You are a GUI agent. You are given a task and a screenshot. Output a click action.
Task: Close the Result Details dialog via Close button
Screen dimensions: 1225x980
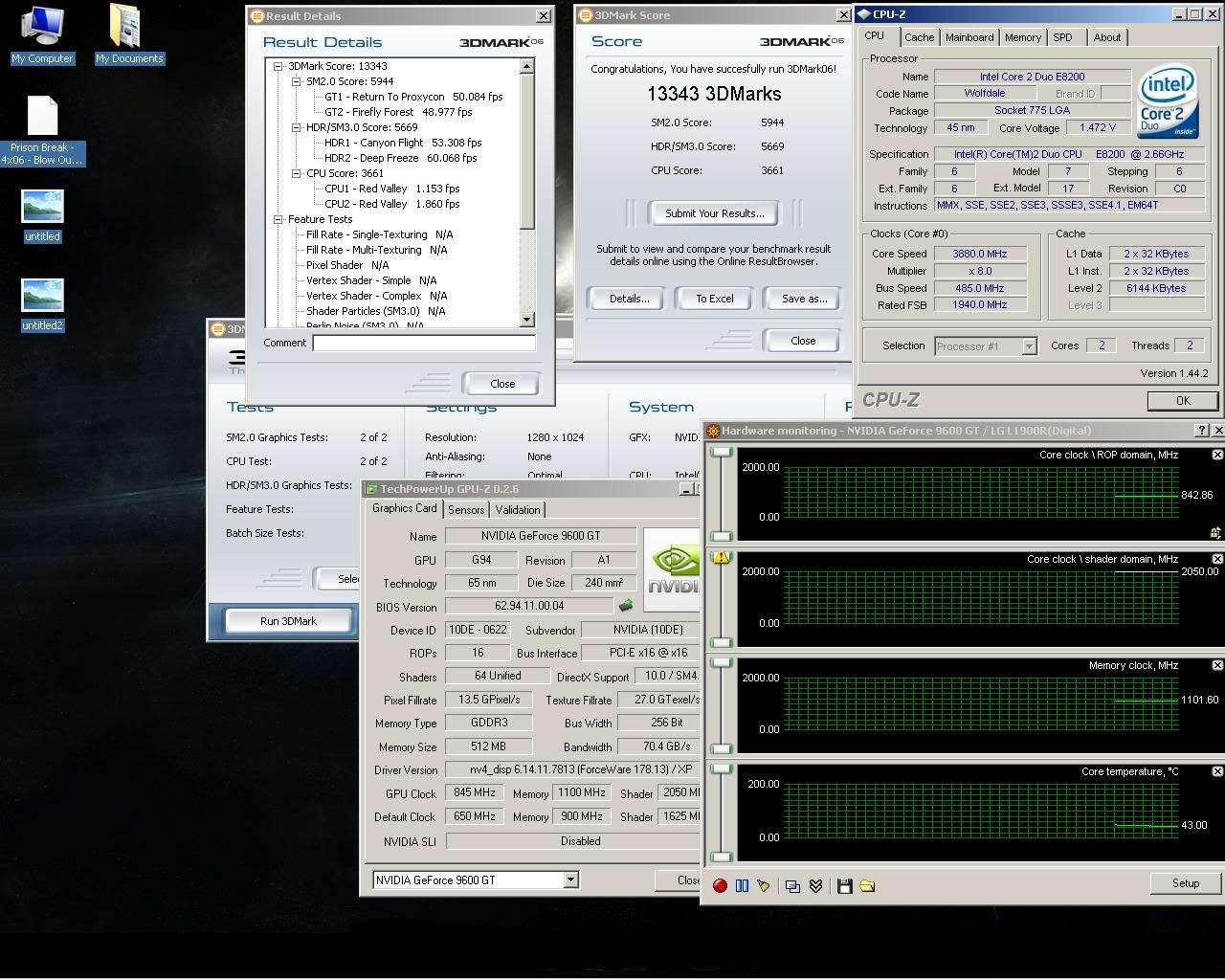coord(502,384)
